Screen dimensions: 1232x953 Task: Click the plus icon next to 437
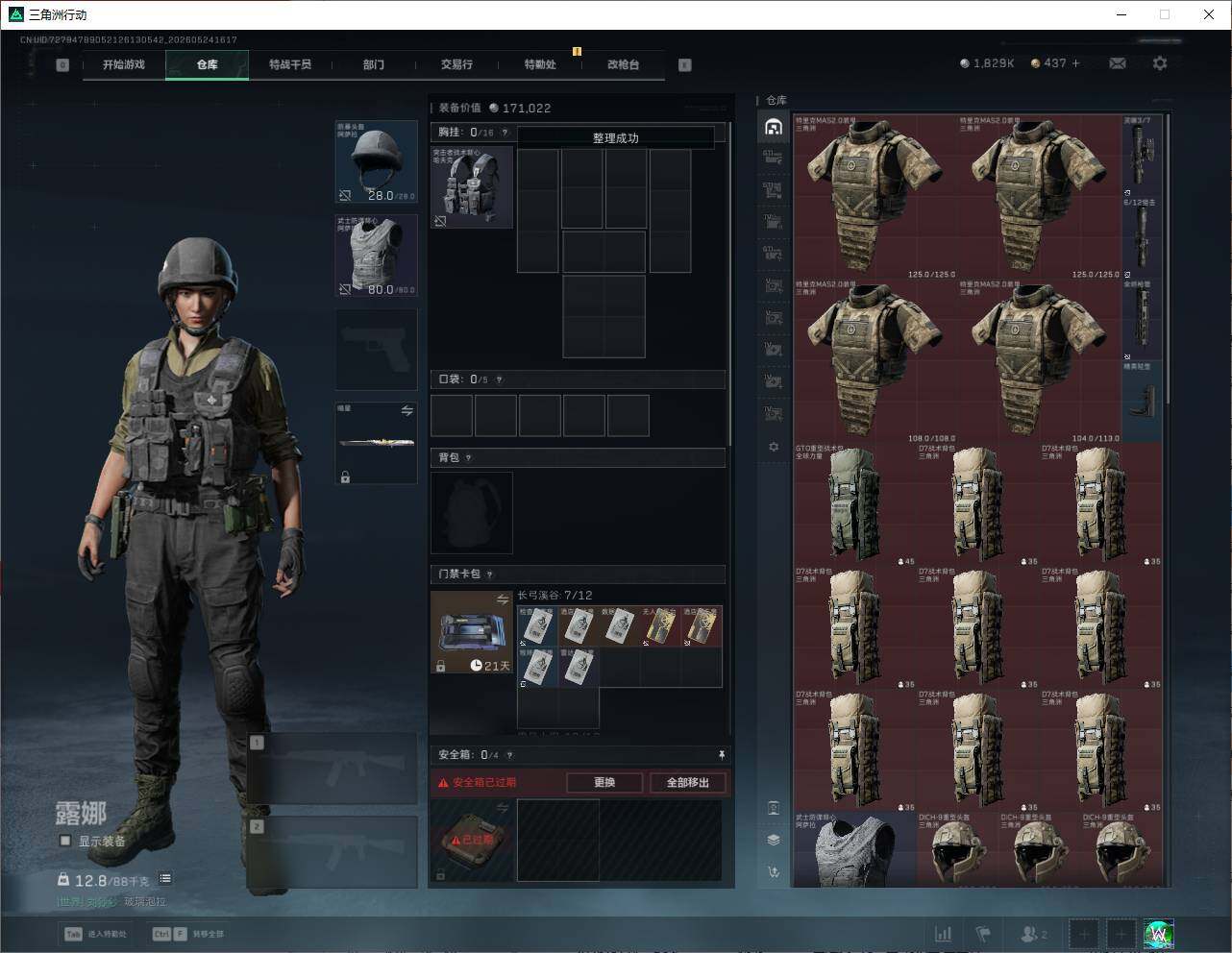[x=1075, y=63]
